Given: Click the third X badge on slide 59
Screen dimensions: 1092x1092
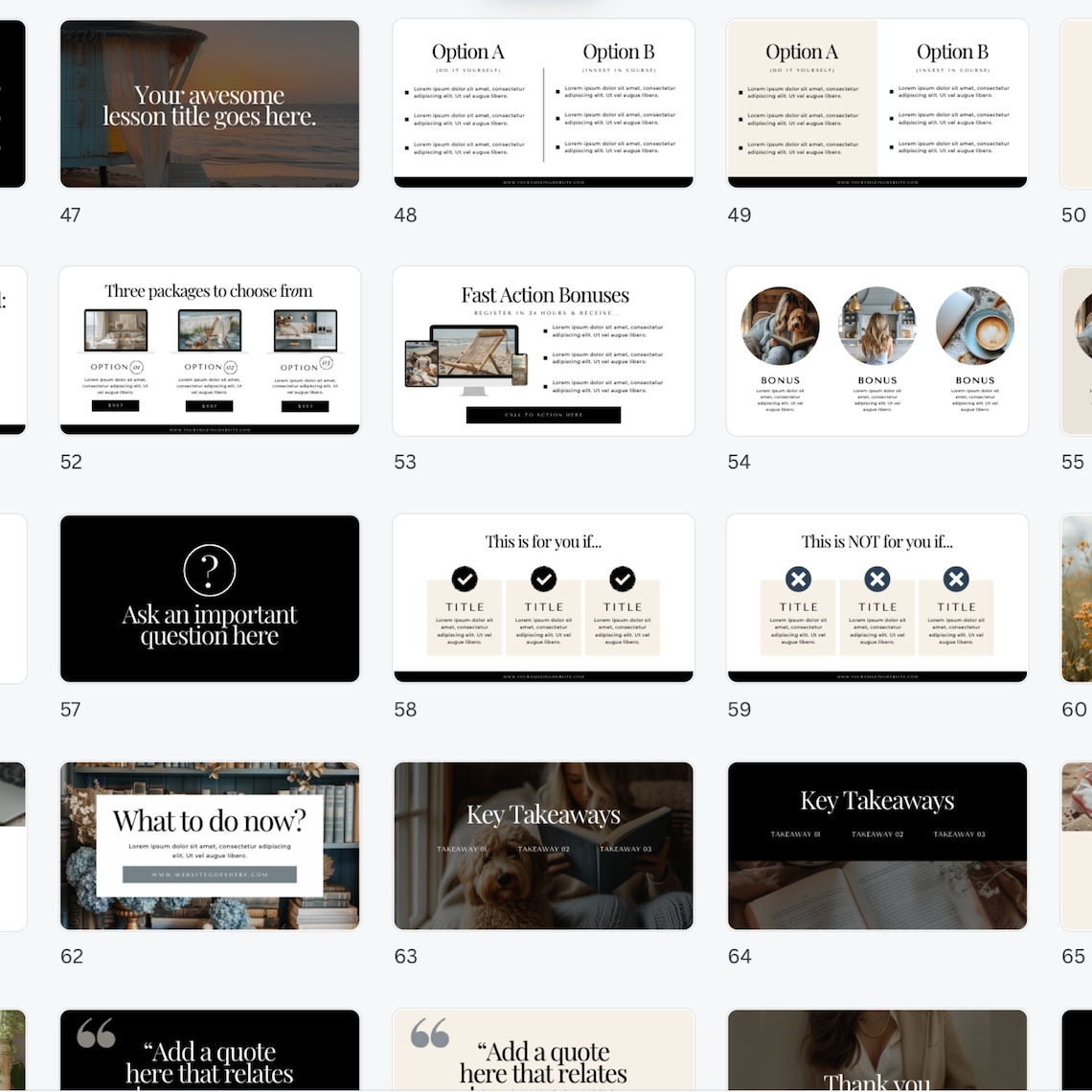Looking at the screenshot, I should click(x=956, y=579).
